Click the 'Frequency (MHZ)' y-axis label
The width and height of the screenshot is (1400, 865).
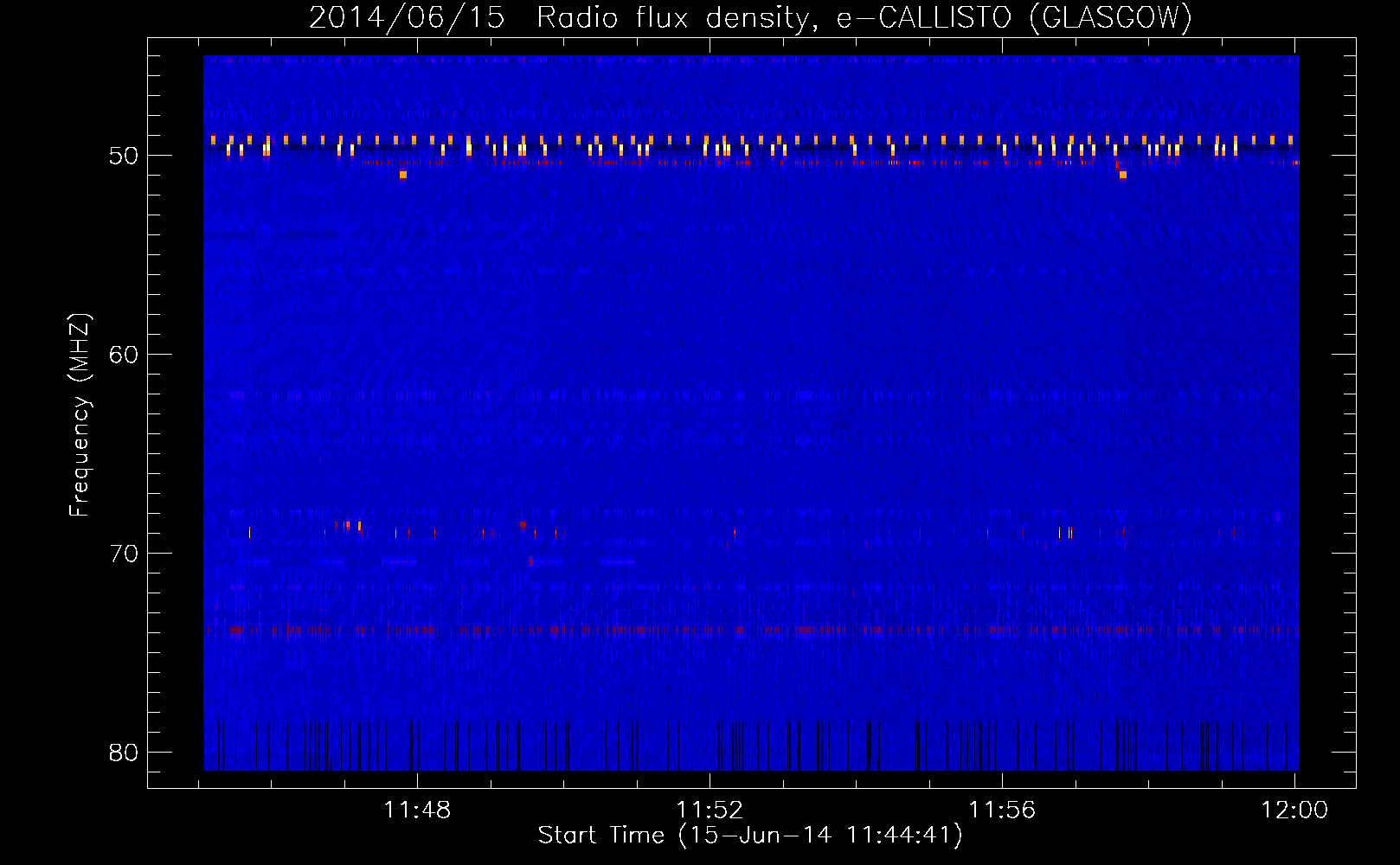coord(79,415)
